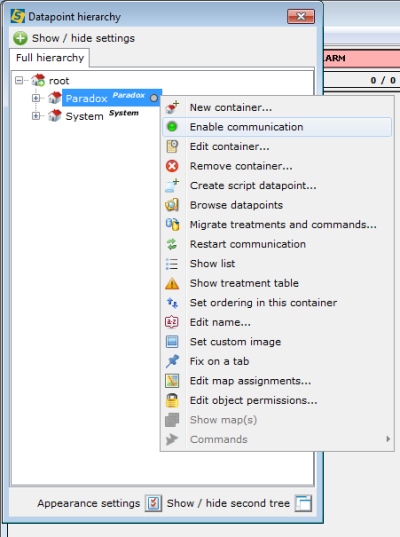Toggle Show / hide settings plus icon
The width and height of the screenshot is (400, 537).
(20, 38)
